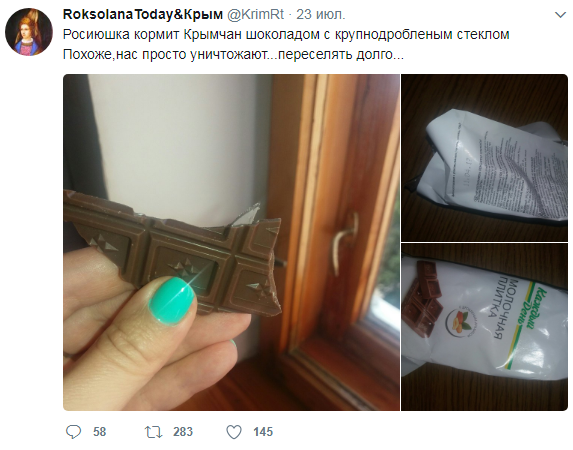This screenshot has height=450, width=573.
Task: Click the tweet's first line about Крымчан
Action: (286, 34)
